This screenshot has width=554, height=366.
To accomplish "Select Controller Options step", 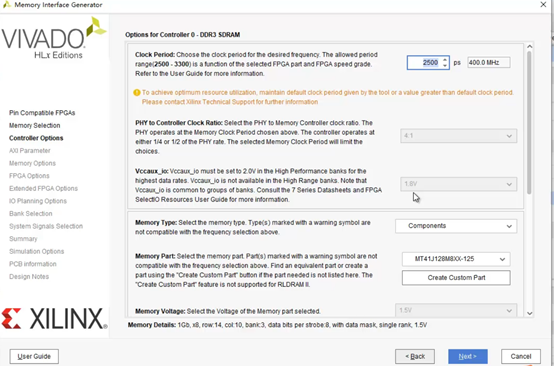I will pos(36,138).
